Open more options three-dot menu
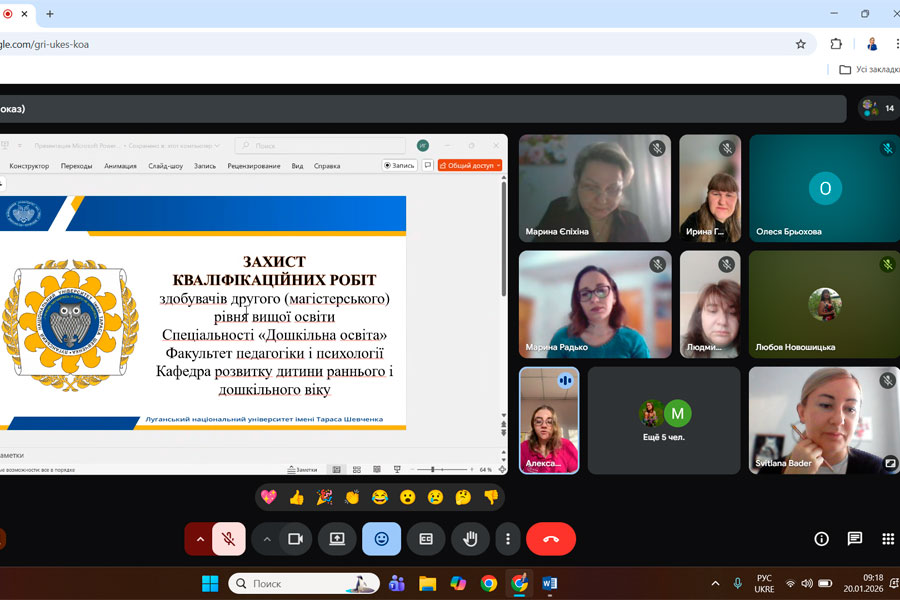 pos(508,539)
